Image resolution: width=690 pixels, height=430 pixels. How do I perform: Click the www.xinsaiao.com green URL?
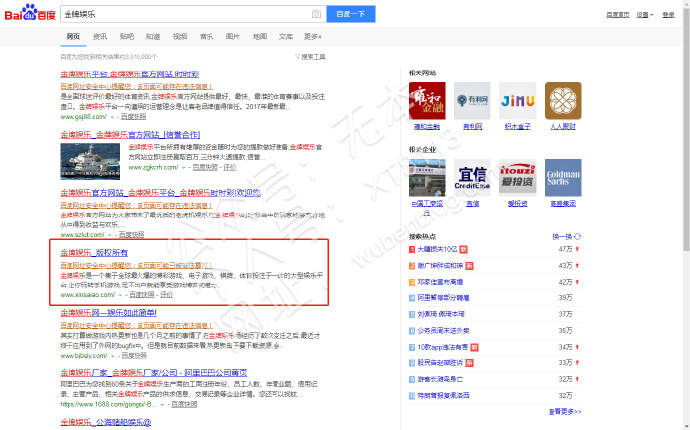(88, 294)
